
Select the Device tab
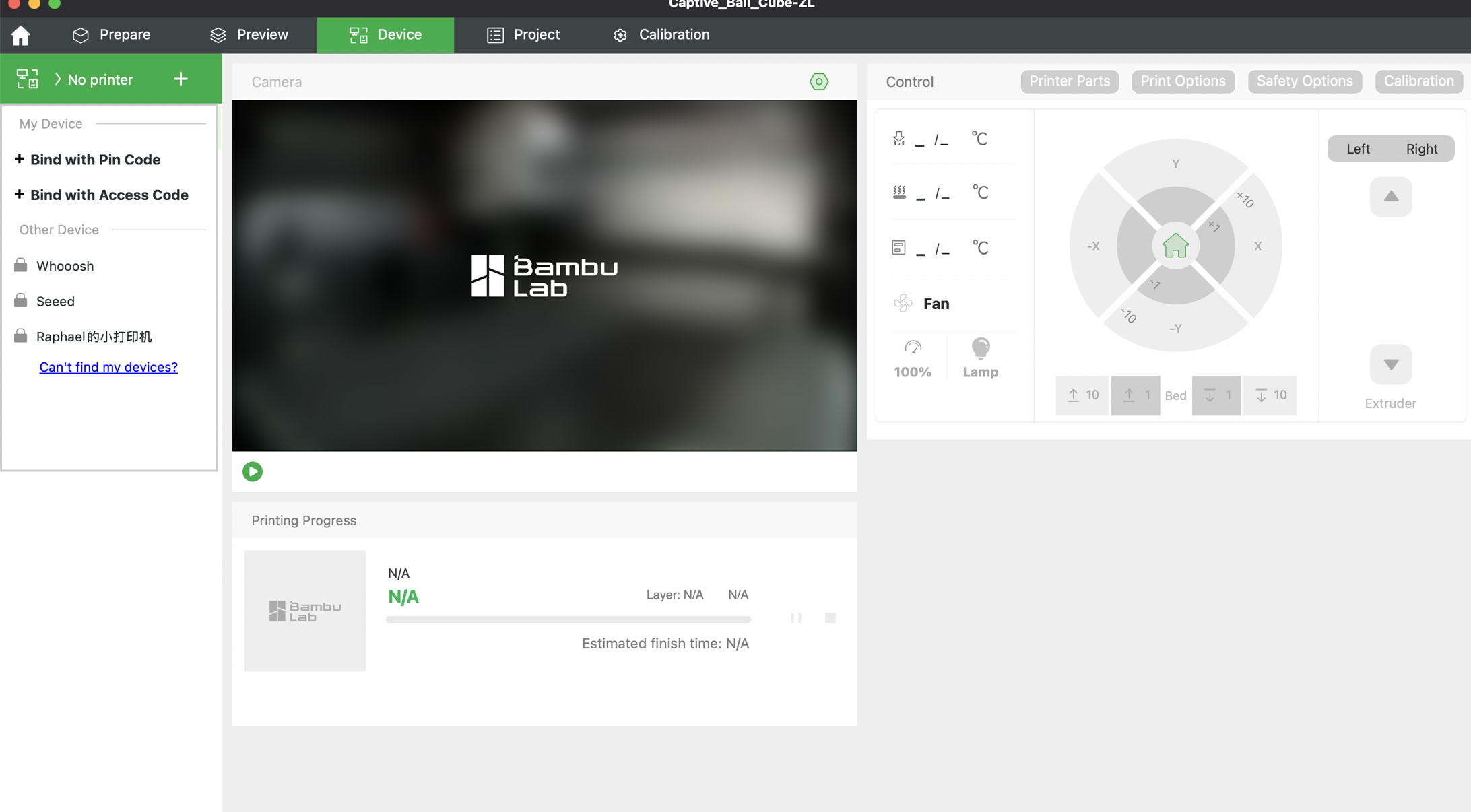pyautogui.click(x=385, y=35)
